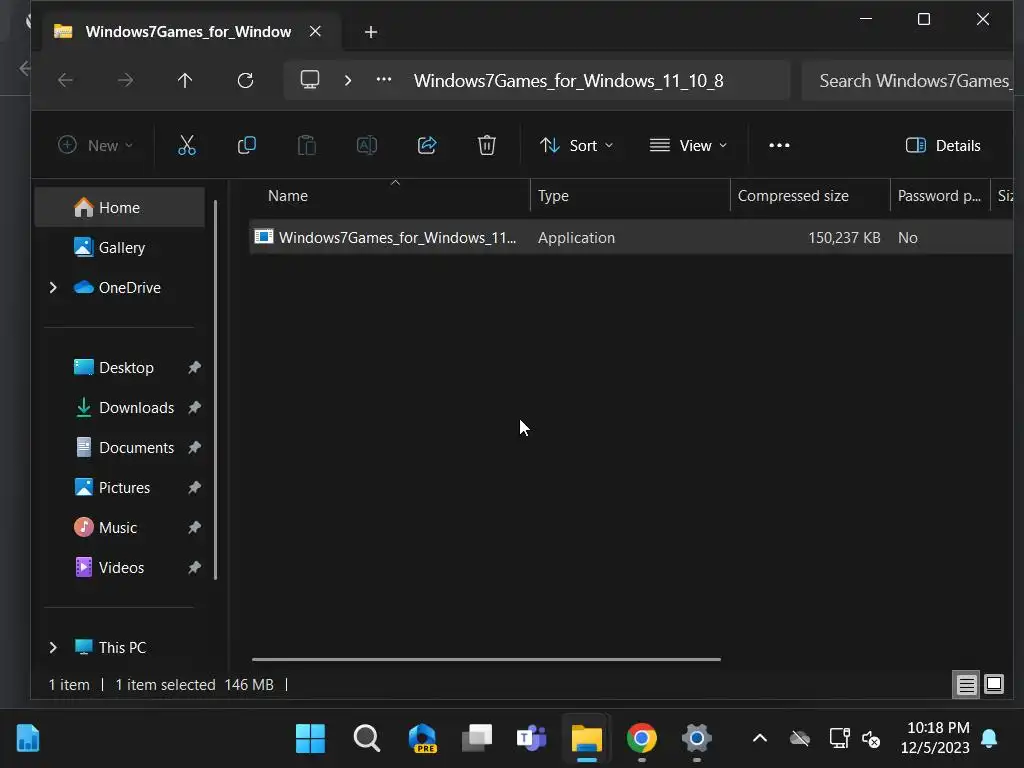Select OneDrive in the navigation pane
The width and height of the screenshot is (1024, 768).
coord(129,287)
